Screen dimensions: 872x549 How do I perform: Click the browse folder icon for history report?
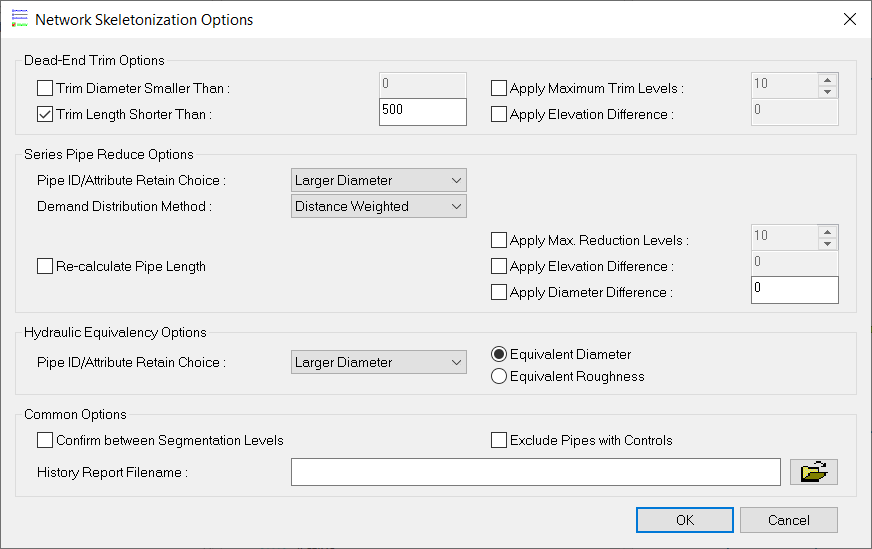pyautogui.click(x=813, y=472)
